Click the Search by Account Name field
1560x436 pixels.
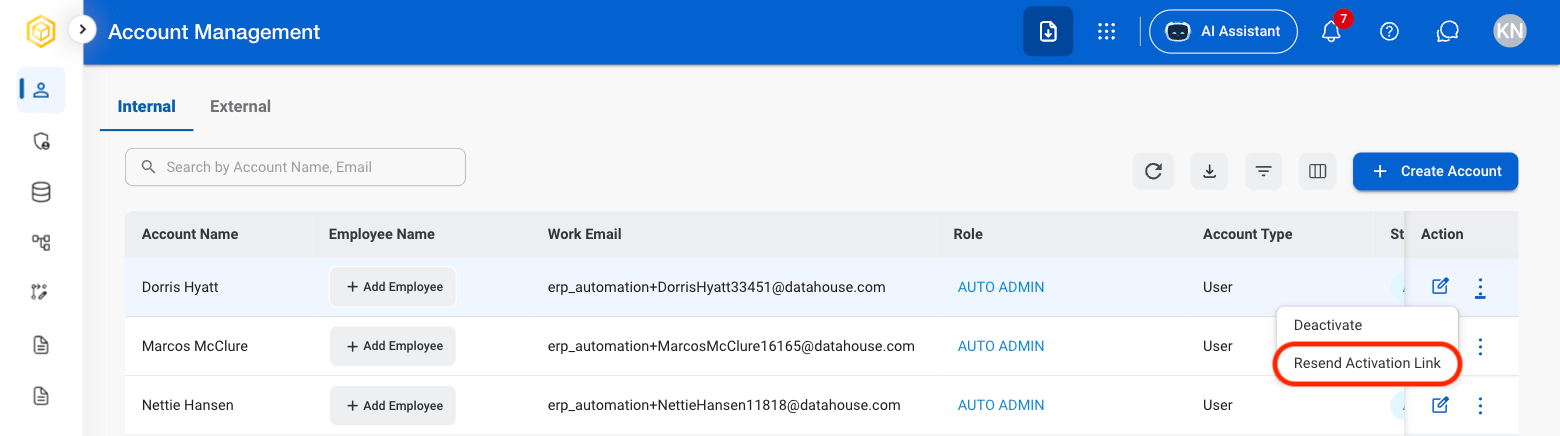coord(295,167)
